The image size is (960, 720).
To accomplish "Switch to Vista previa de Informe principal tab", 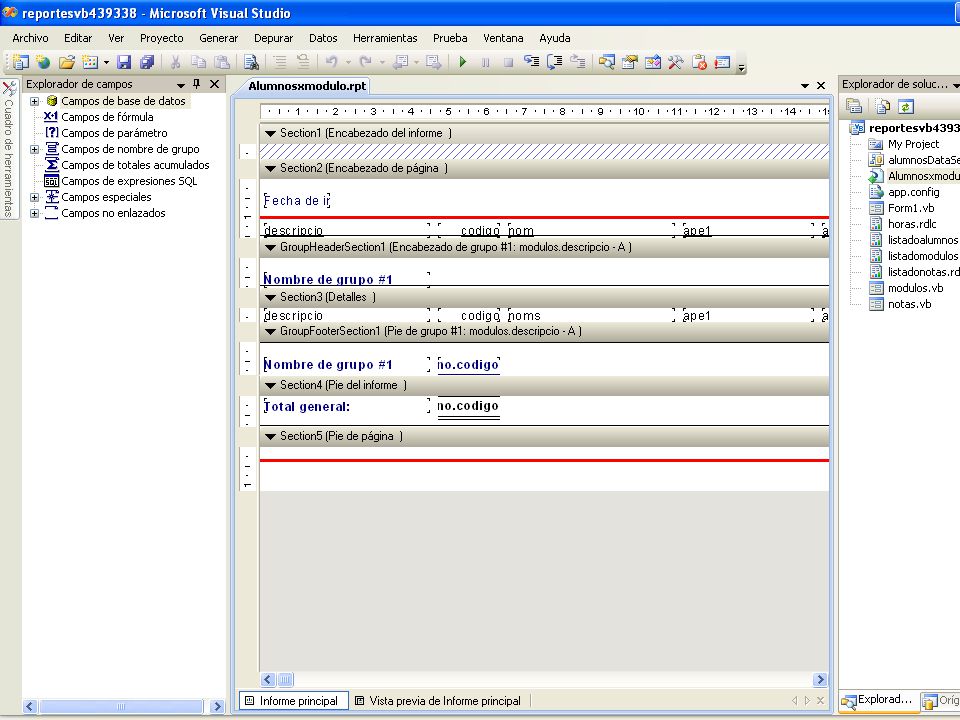I will pos(438,700).
